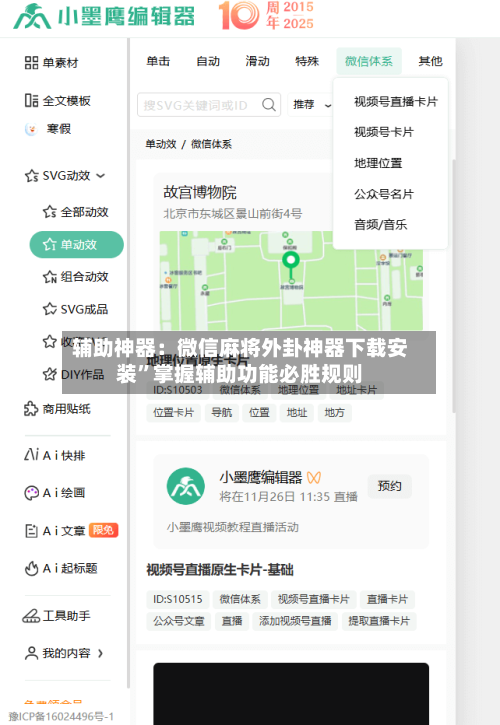Click the Ai快排 icon

coord(31,455)
